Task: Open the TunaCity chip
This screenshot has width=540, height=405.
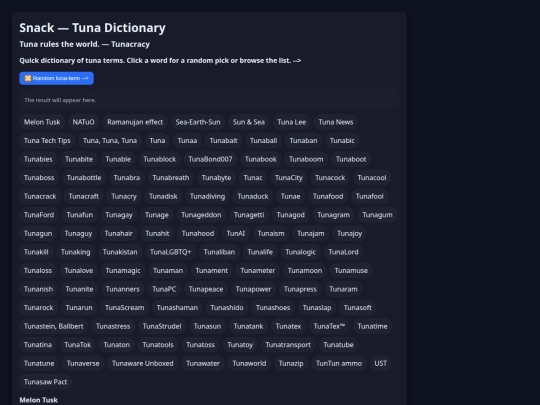Action: [289, 178]
